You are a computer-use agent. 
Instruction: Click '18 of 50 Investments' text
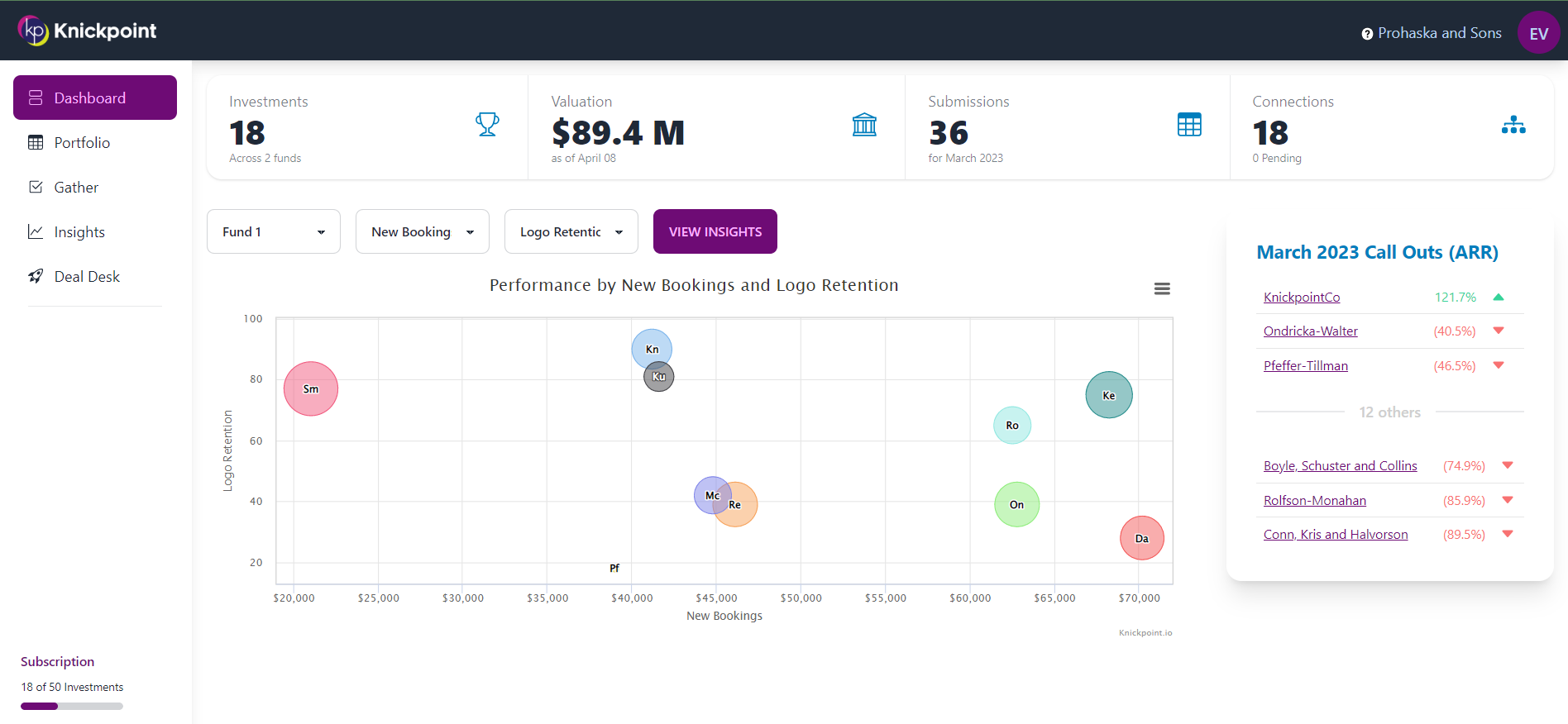(x=72, y=687)
